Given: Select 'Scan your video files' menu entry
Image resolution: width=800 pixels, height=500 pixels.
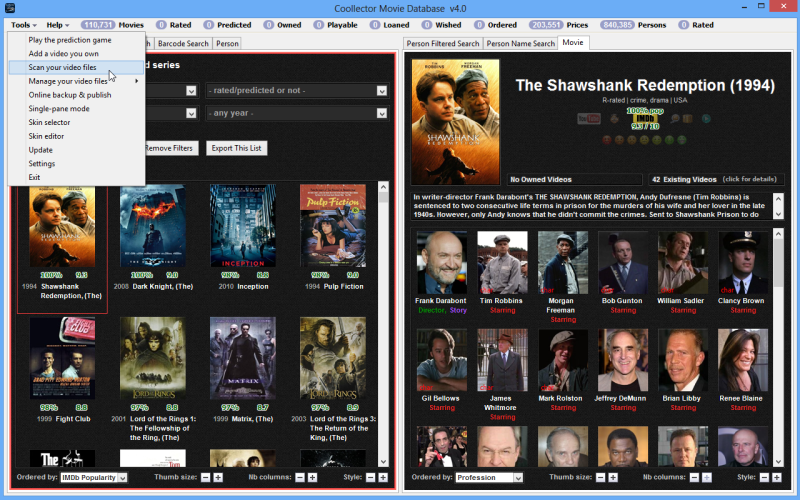Looking at the screenshot, I should coord(62,67).
